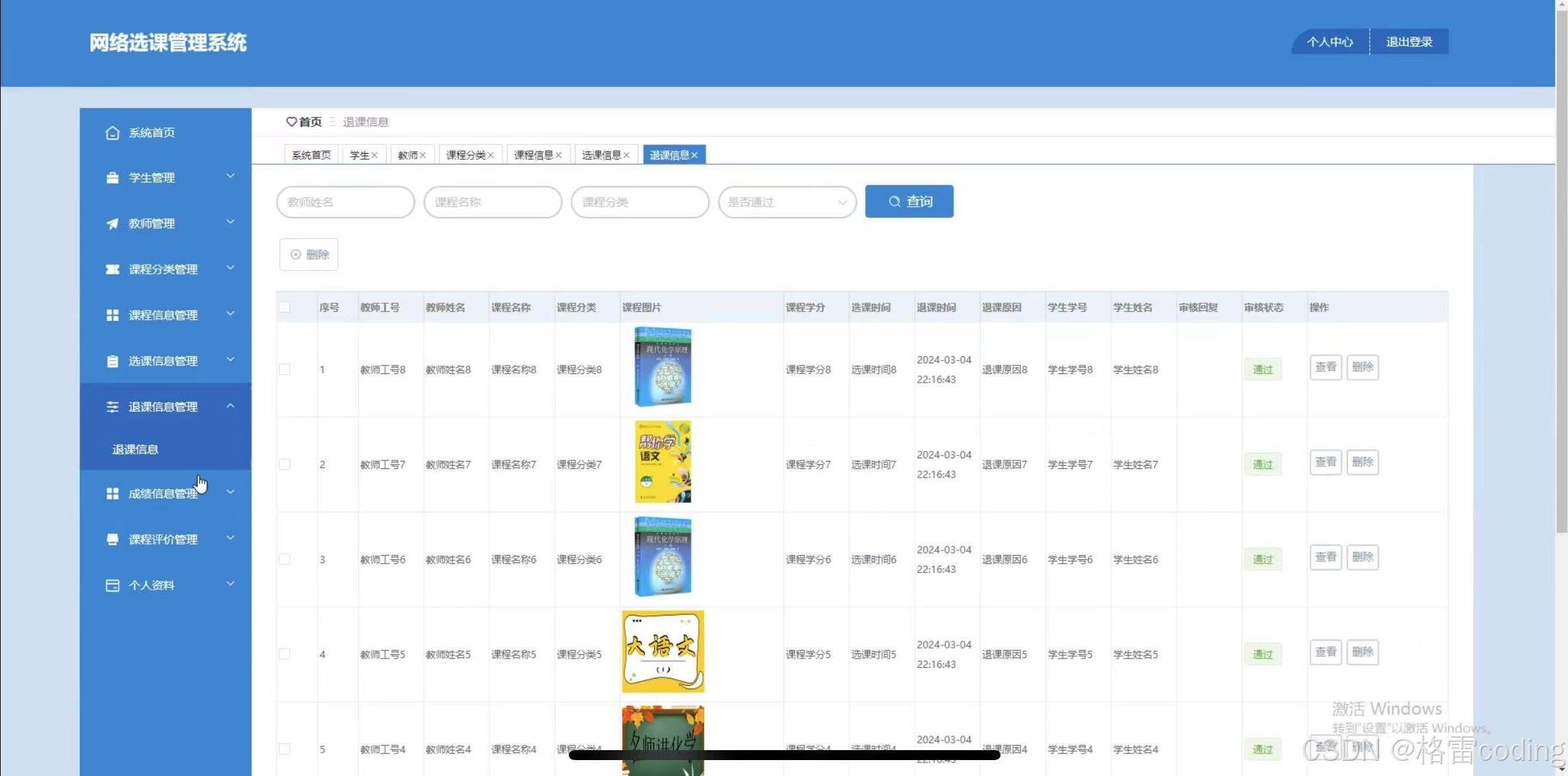Check the checkbox for row 1
Screen dimensions: 1568x776
[284, 369]
